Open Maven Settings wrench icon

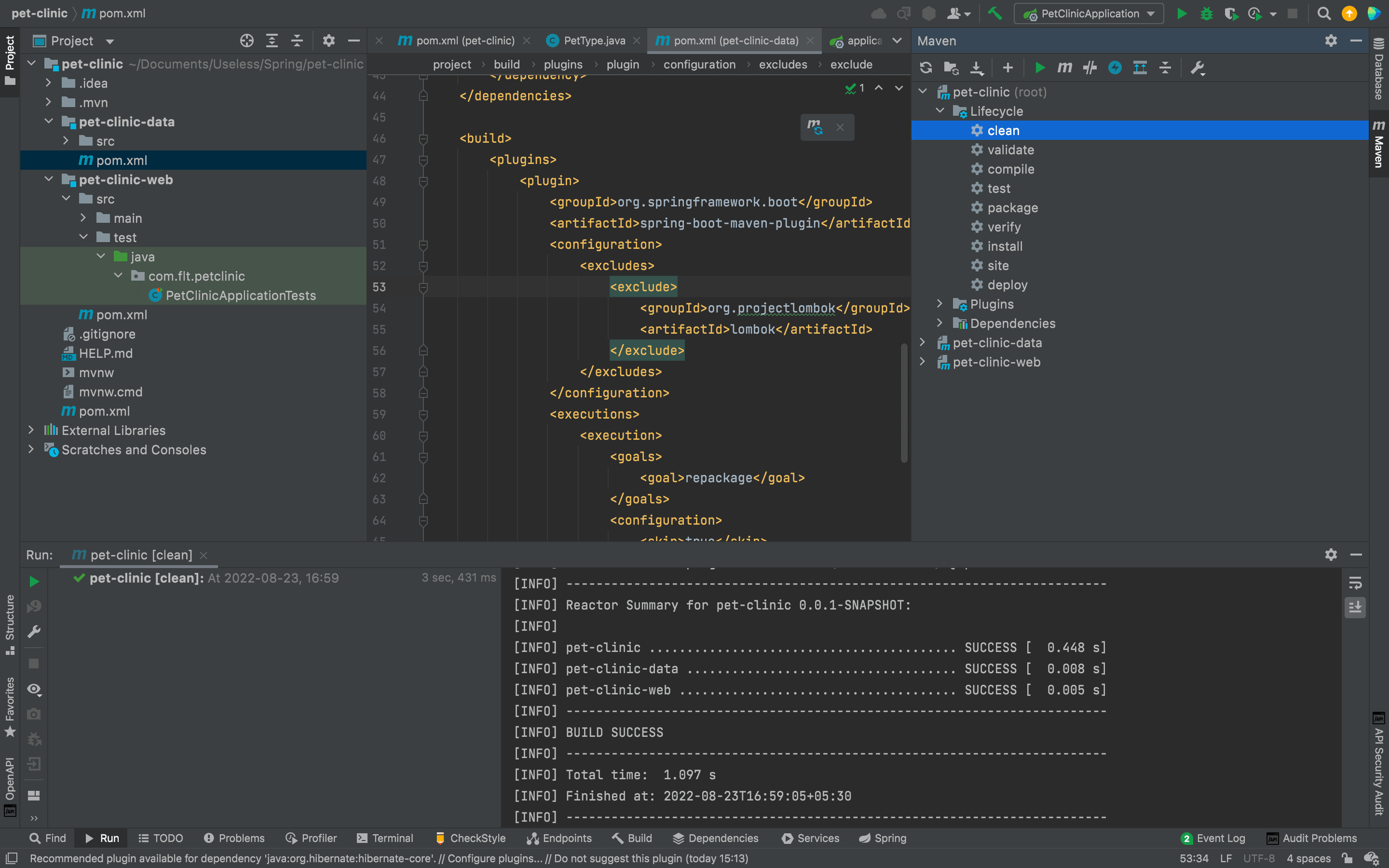(1198, 68)
